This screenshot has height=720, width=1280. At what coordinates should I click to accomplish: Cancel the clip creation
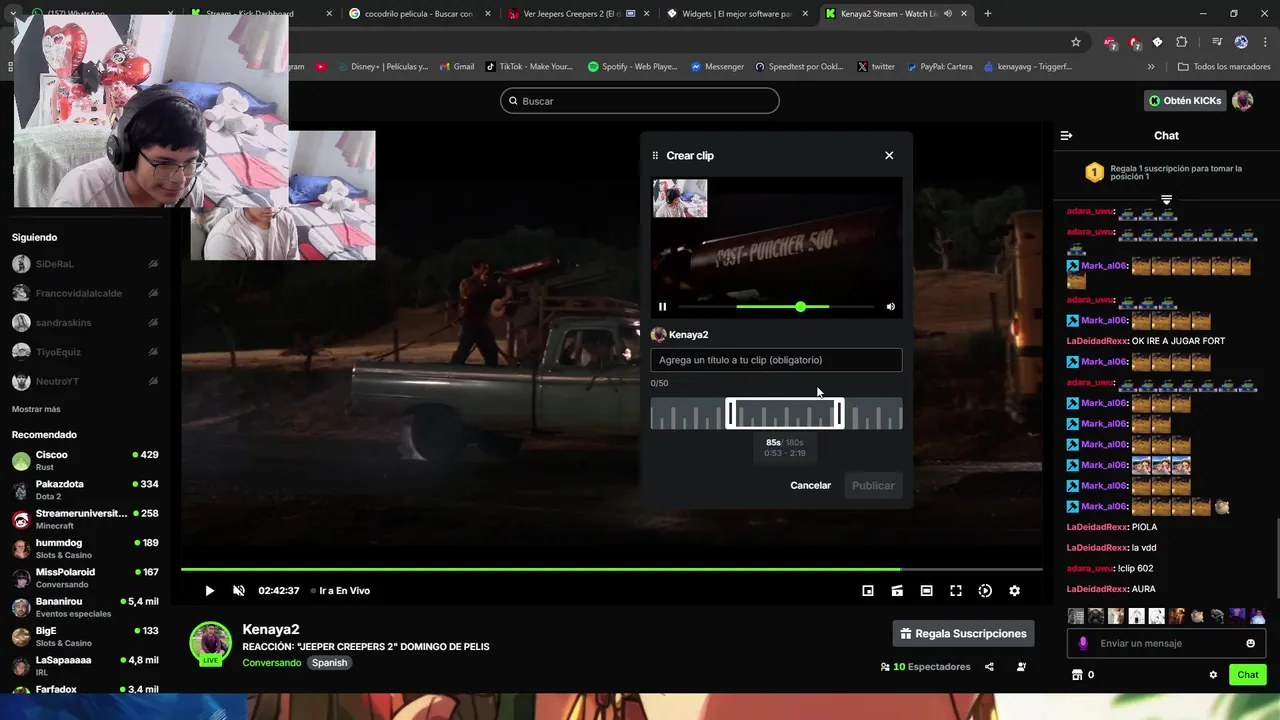click(810, 485)
